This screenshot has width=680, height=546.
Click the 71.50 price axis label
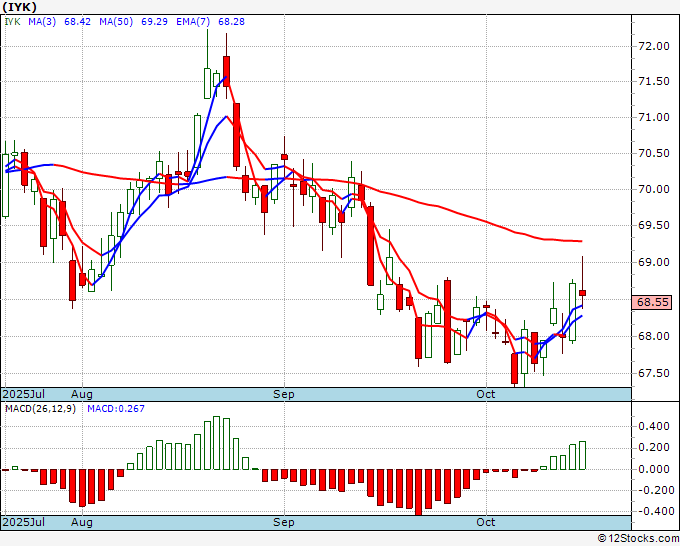pyautogui.click(x=654, y=82)
